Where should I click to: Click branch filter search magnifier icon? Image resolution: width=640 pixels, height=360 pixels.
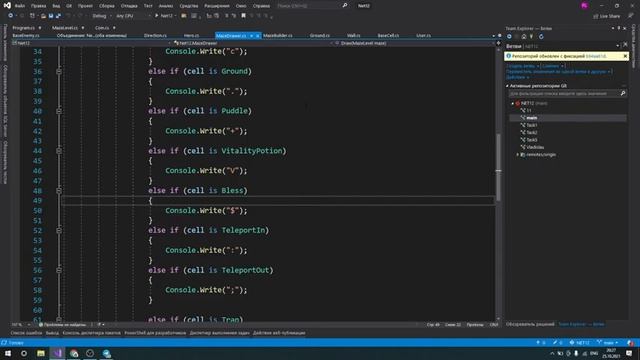[623, 93]
